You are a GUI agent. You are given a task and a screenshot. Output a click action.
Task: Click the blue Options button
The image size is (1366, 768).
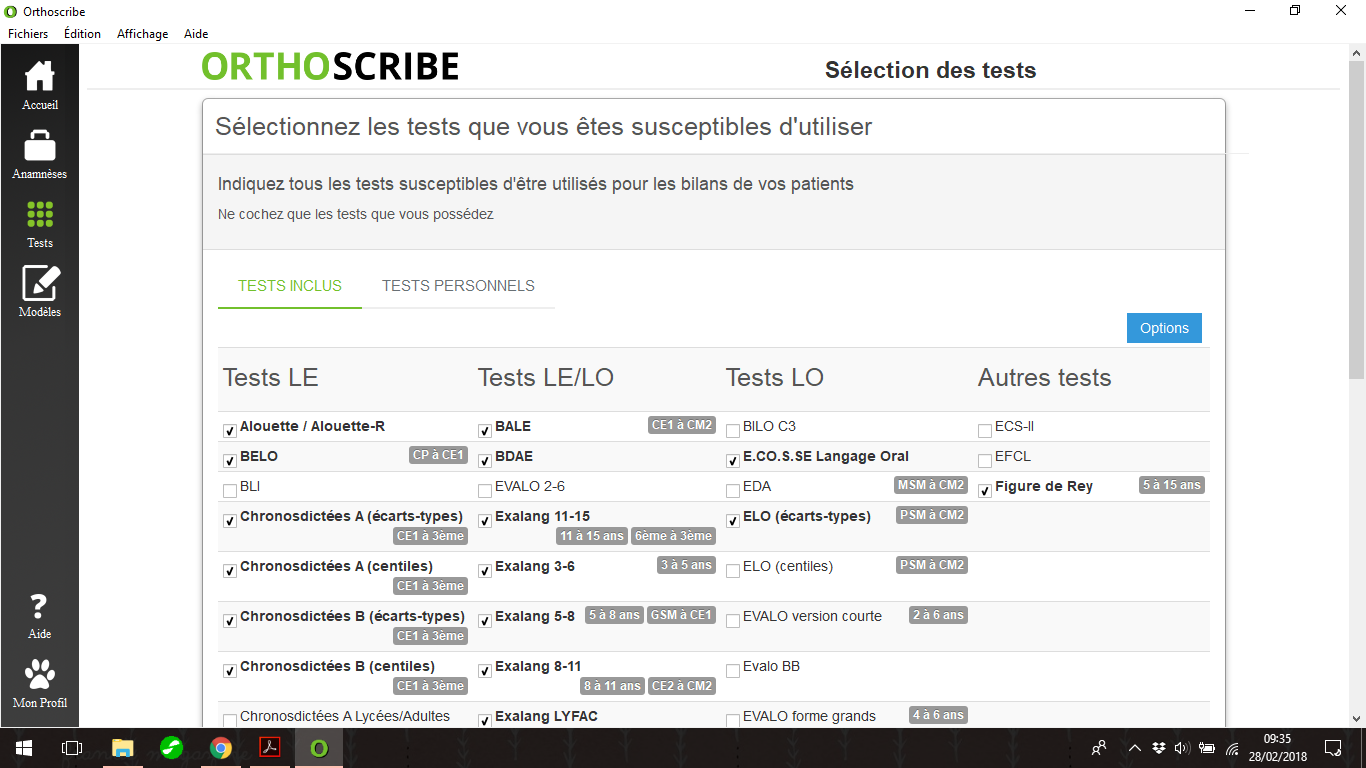click(x=1164, y=328)
